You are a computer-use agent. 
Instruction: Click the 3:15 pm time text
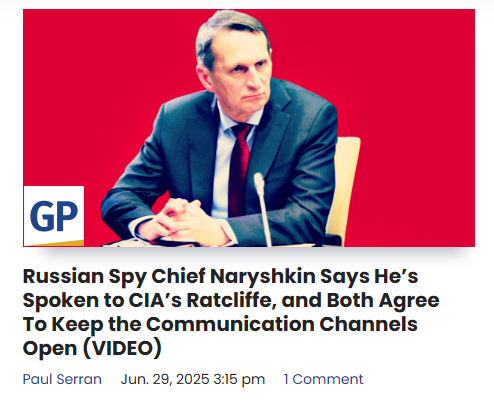(x=239, y=379)
